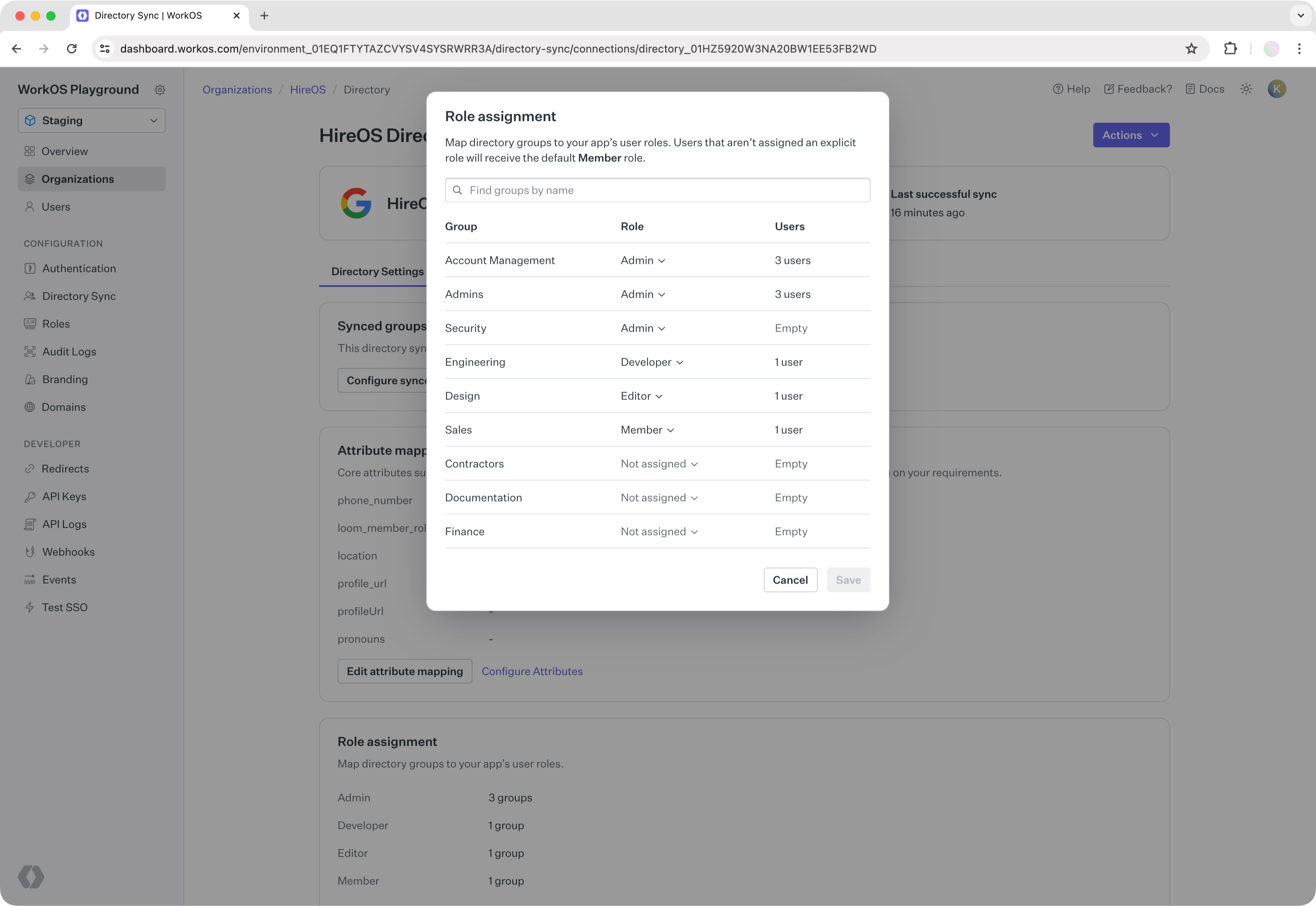Open the Staging environment dropdown

[x=91, y=120]
